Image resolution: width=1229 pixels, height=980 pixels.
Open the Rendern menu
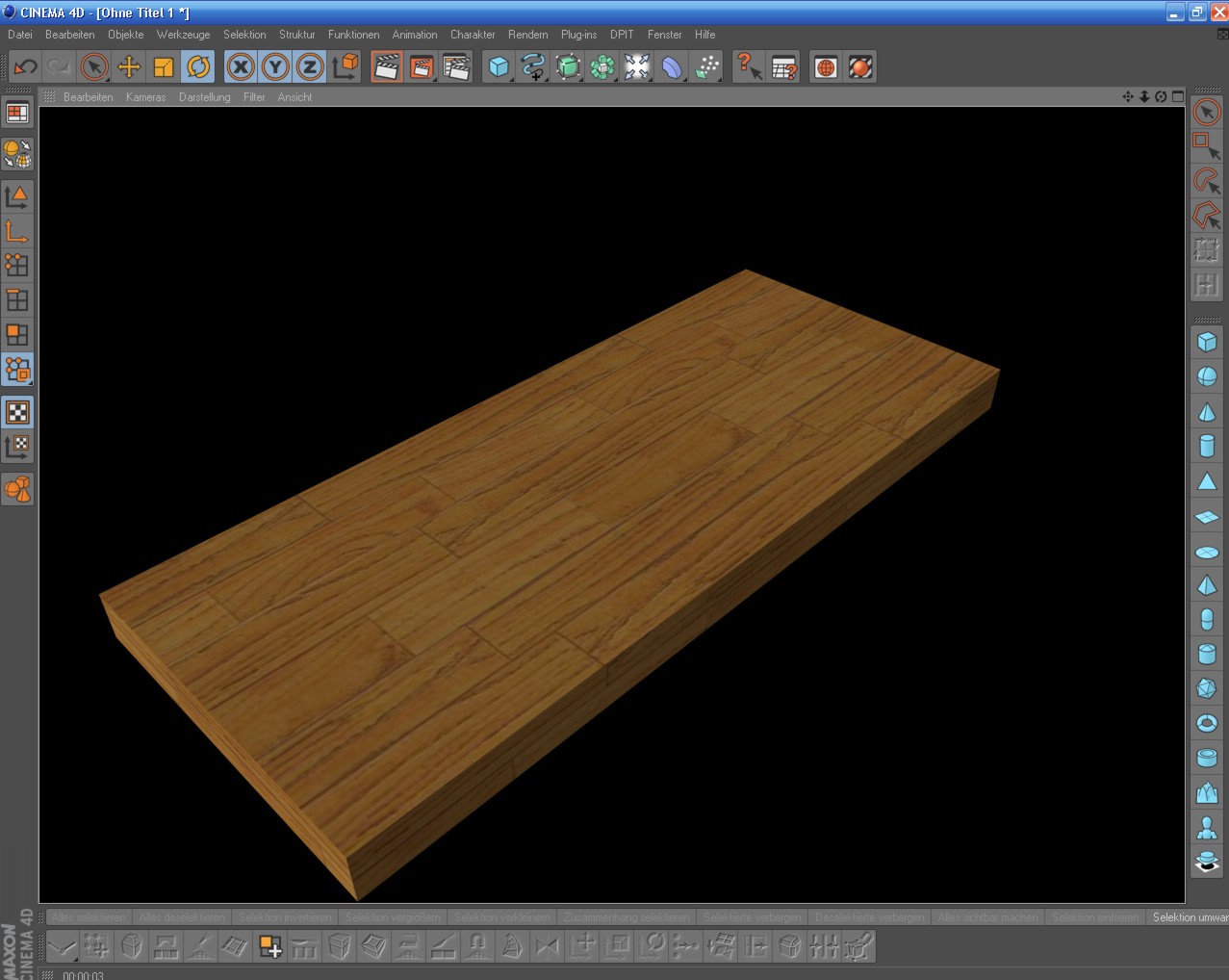pos(527,35)
